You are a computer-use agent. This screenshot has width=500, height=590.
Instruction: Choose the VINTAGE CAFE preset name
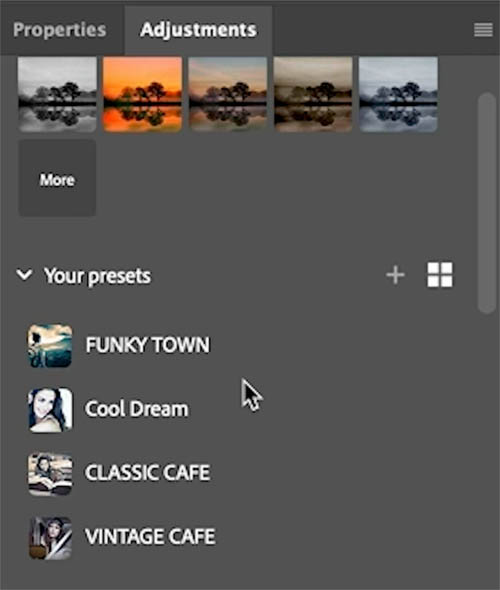[x=150, y=536]
